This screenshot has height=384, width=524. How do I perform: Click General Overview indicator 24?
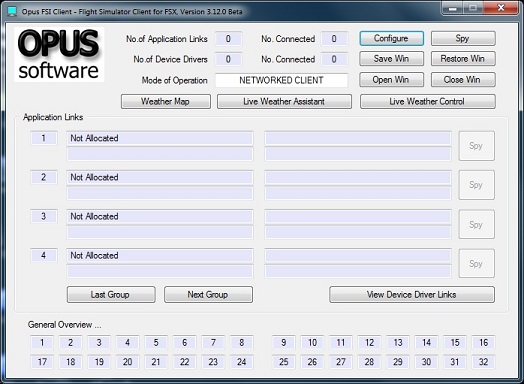[242, 362]
